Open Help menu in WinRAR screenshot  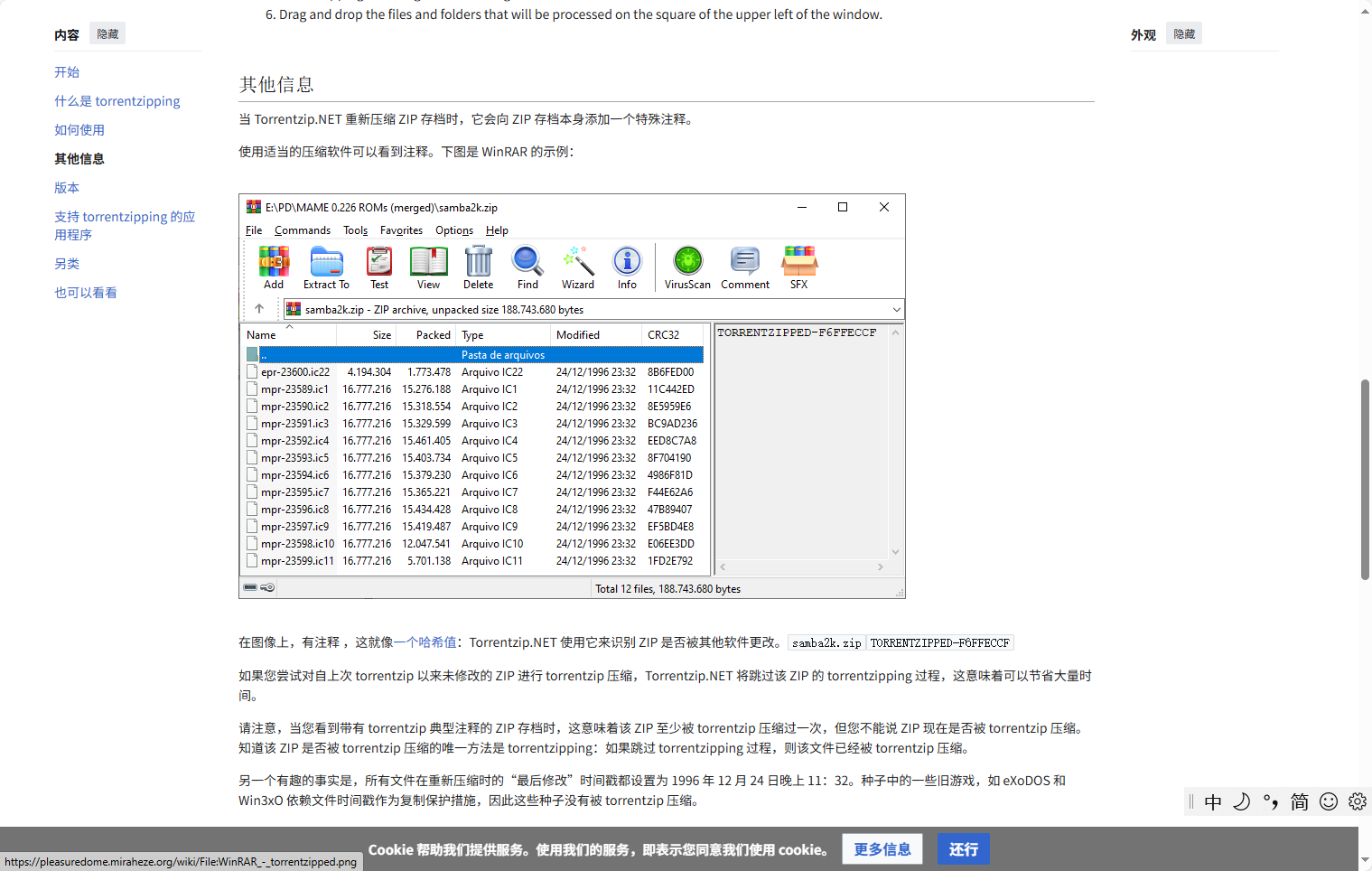(x=497, y=230)
